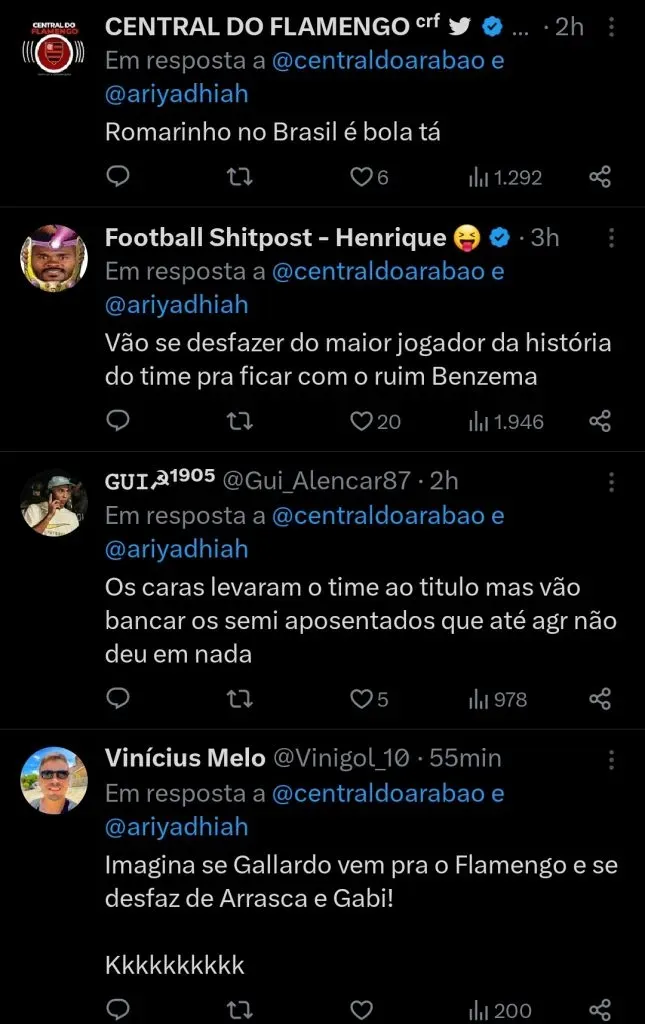Retweet Central do Flamengo's reply

[x=239, y=176]
